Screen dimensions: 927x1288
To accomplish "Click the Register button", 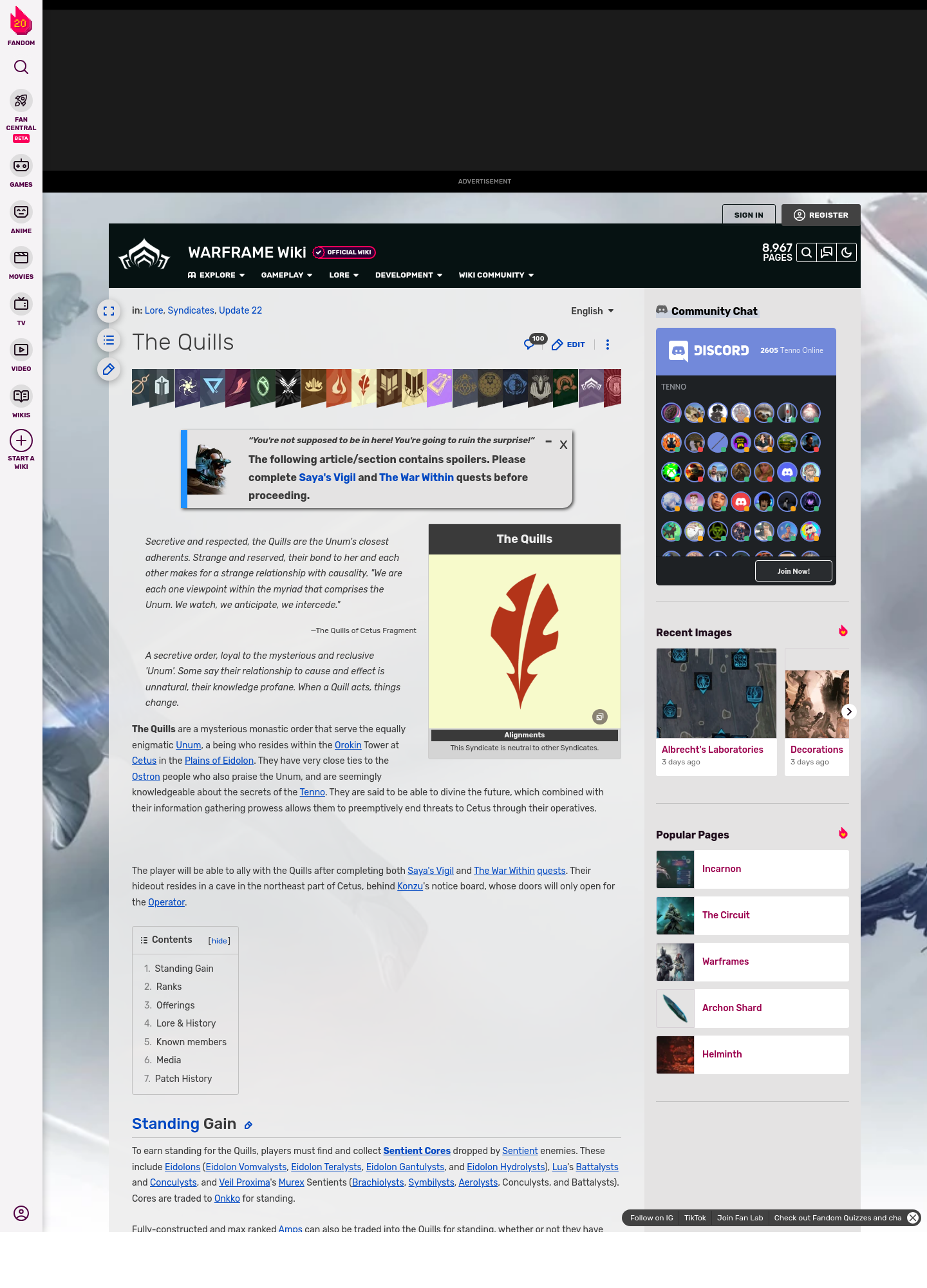I will coord(821,215).
